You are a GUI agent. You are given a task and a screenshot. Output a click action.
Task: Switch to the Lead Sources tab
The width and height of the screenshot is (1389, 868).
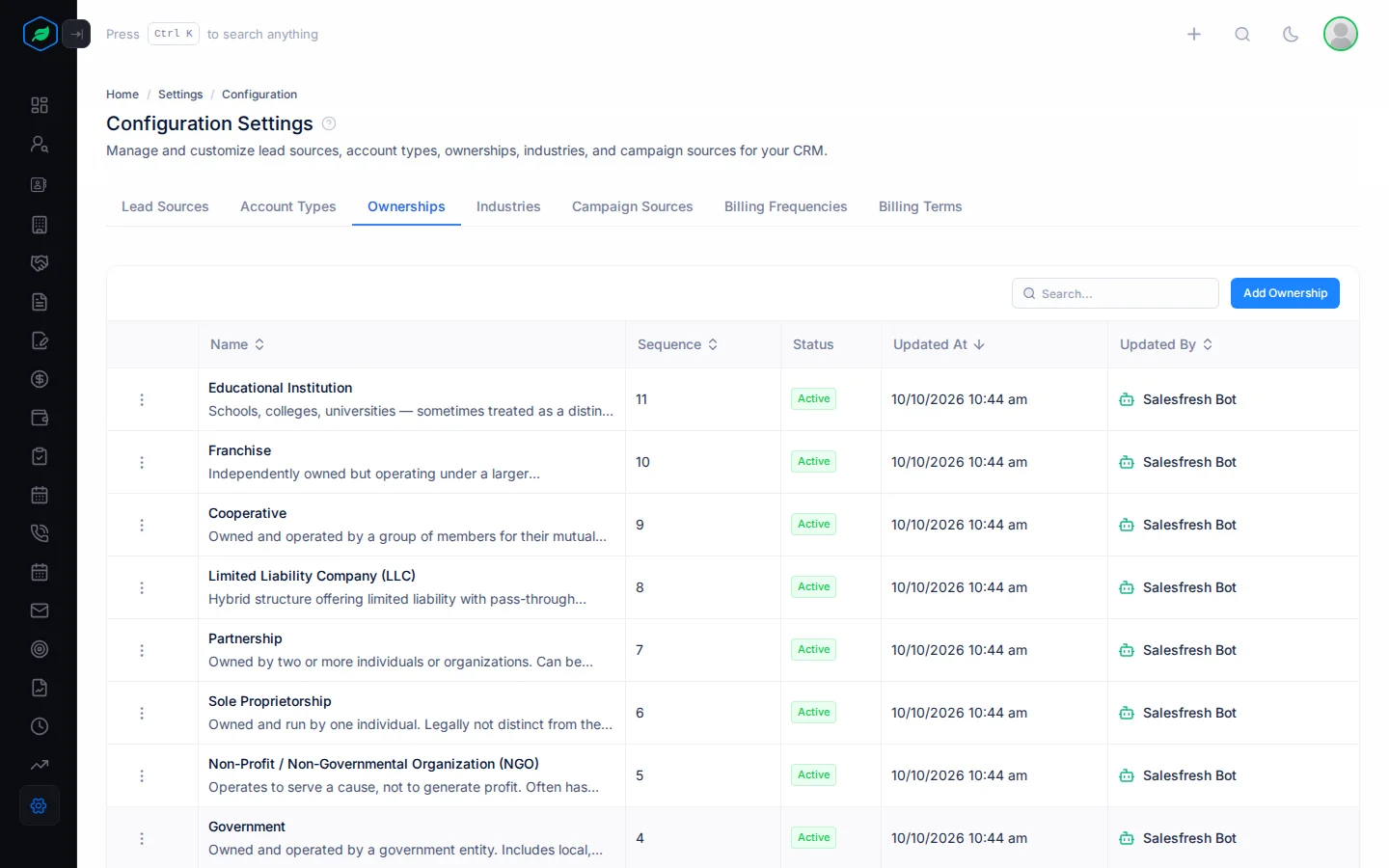pos(165,206)
